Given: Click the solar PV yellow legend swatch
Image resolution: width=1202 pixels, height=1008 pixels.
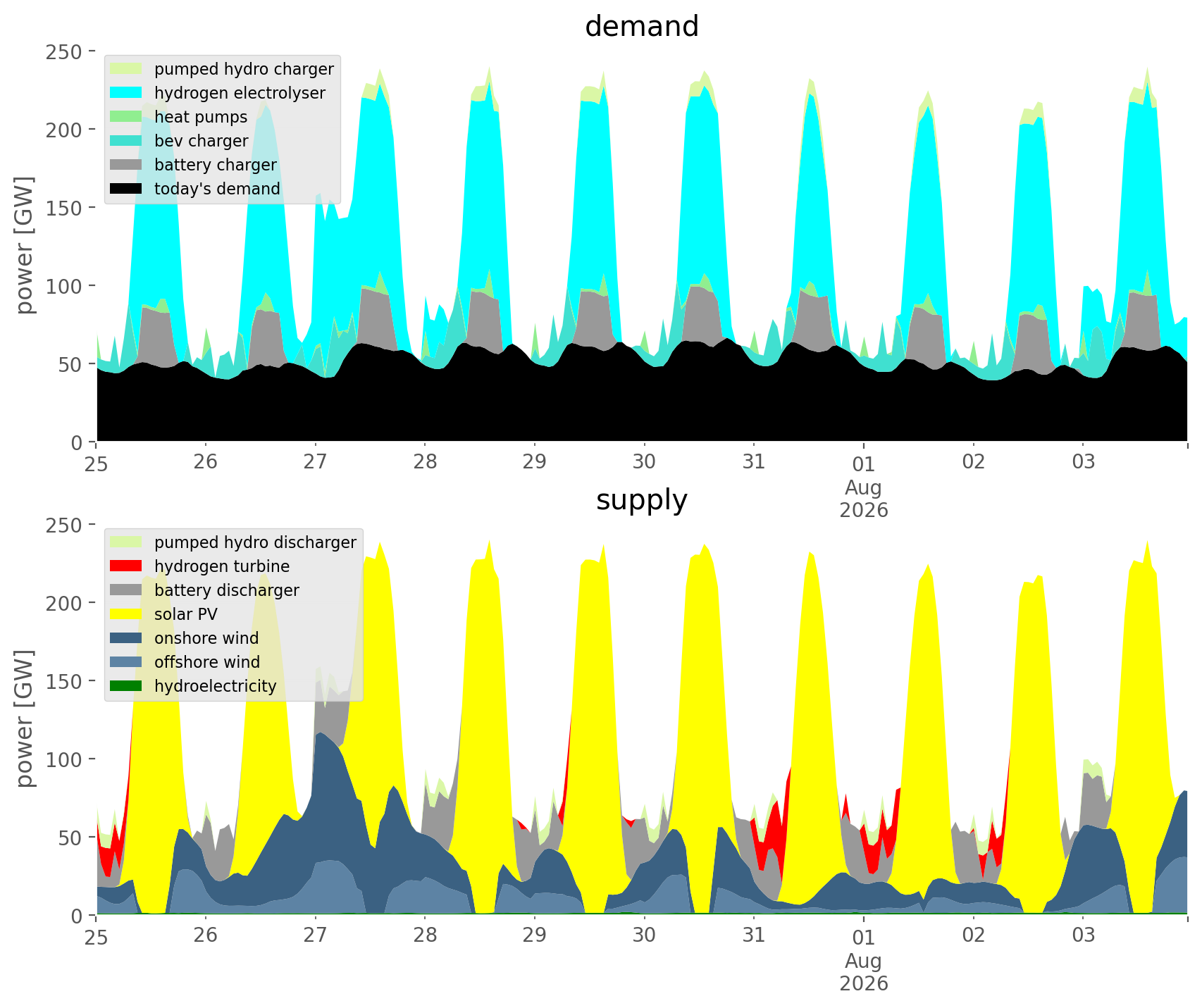Looking at the screenshot, I should coord(127,614).
